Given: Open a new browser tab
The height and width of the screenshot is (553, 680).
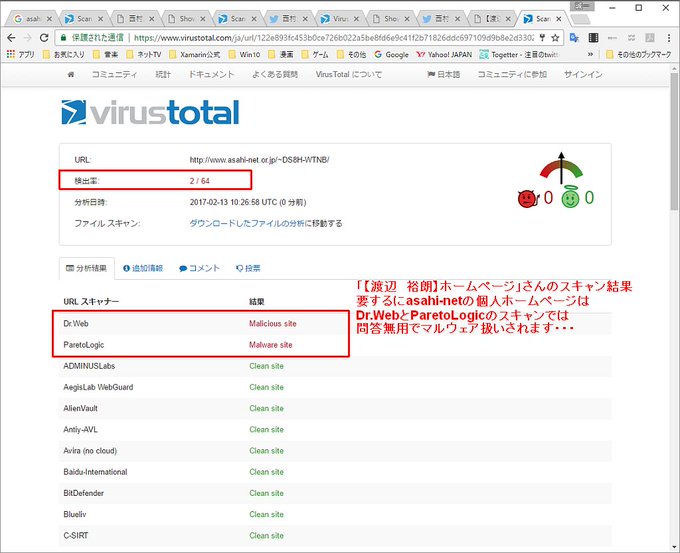Looking at the screenshot, I should [580, 20].
